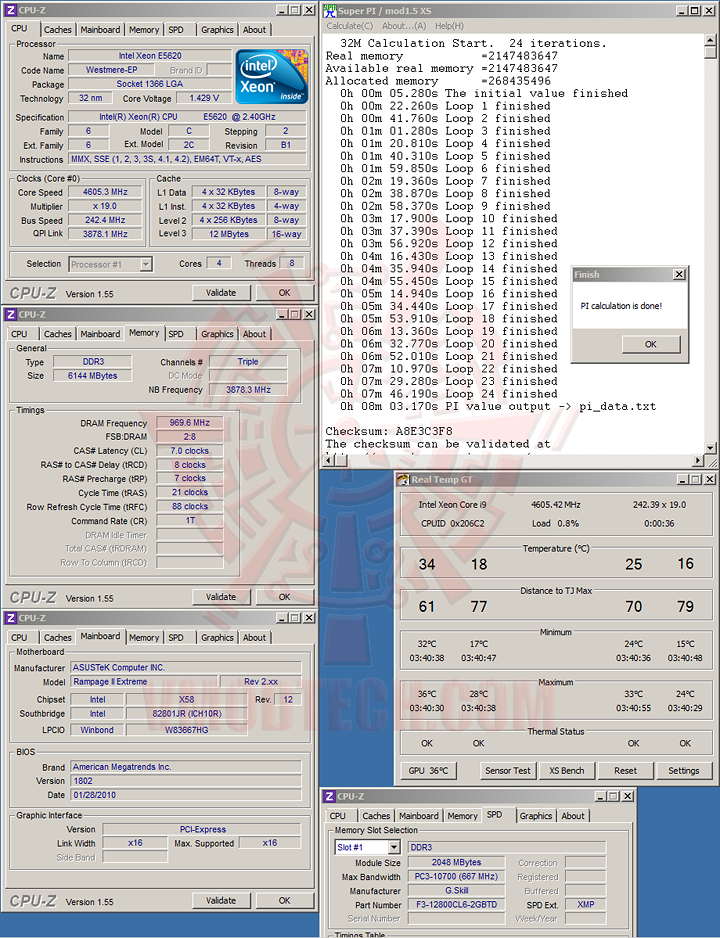The height and width of the screenshot is (938, 720).
Task: Click the SPD Ext. XMP field
Action: pos(586,904)
